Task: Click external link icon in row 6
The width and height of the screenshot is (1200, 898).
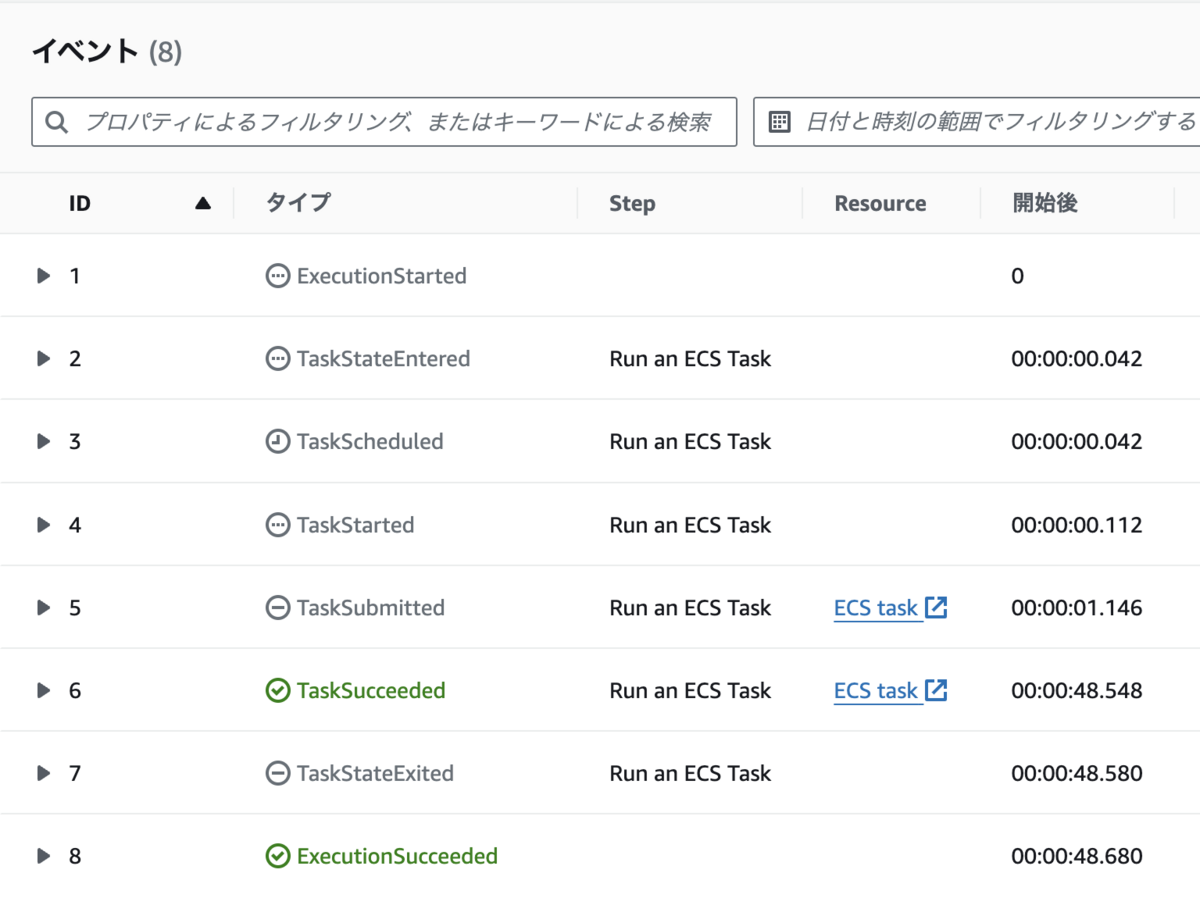Action: pyautogui.click(x=936, y=690)
